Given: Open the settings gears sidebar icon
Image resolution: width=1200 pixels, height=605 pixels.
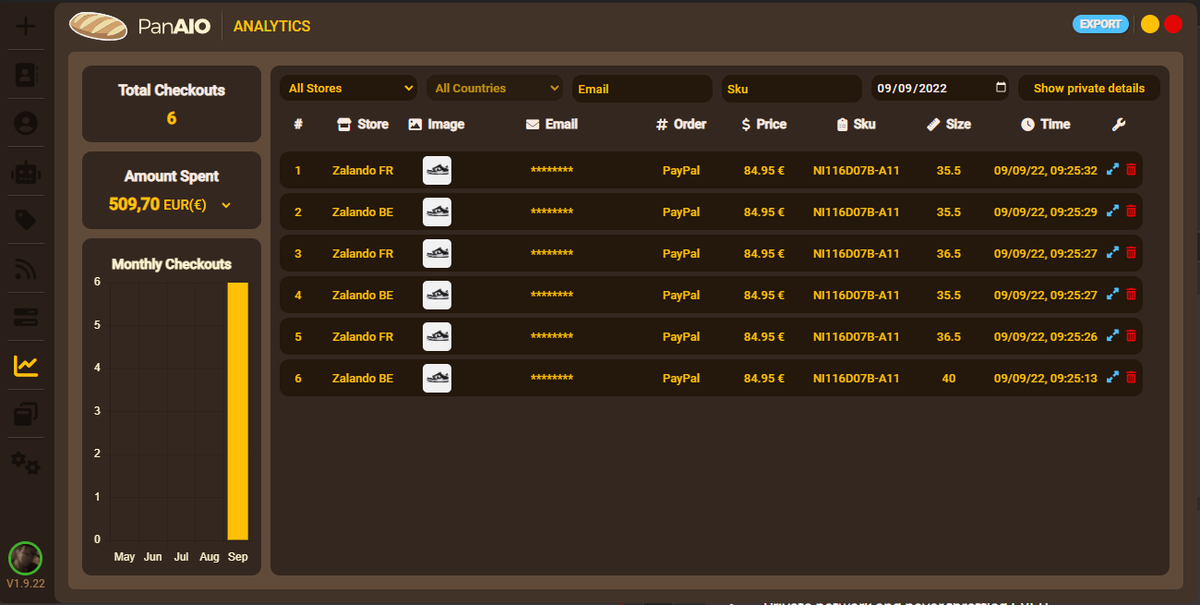Looking at the screenshot, I should click(x=26, y=463).
